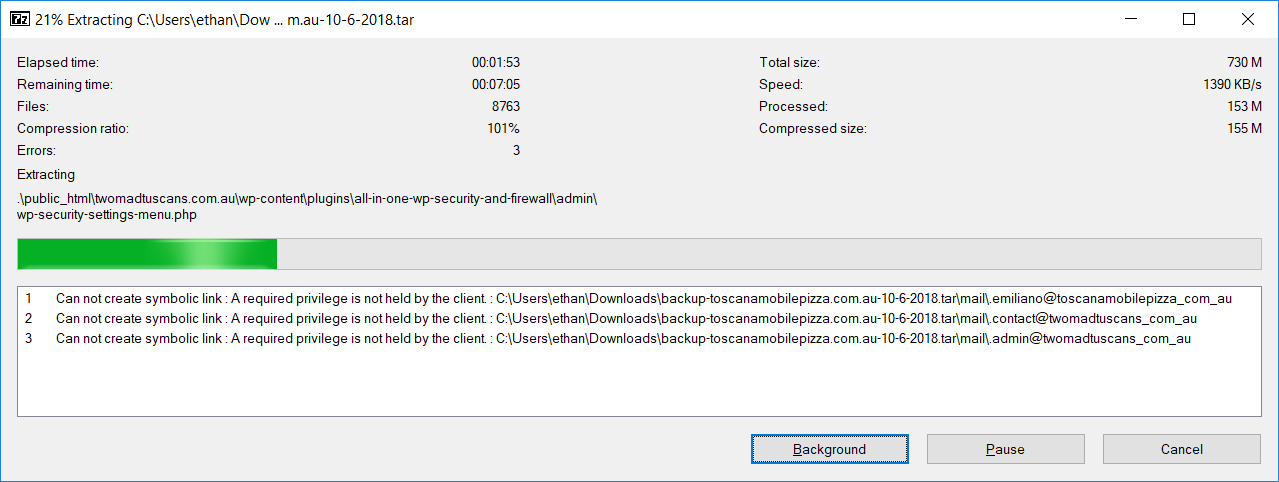Viewport: 1279px width, 482px height.
Task: Cancel the extraction
Action: point(1181,449)
